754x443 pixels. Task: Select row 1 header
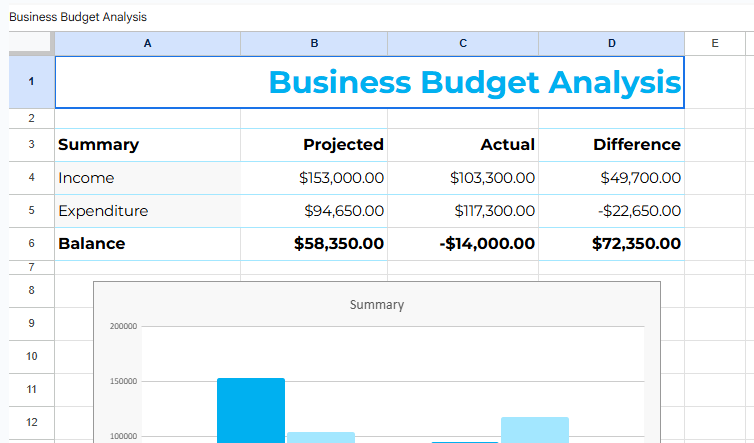pos(31,82)
